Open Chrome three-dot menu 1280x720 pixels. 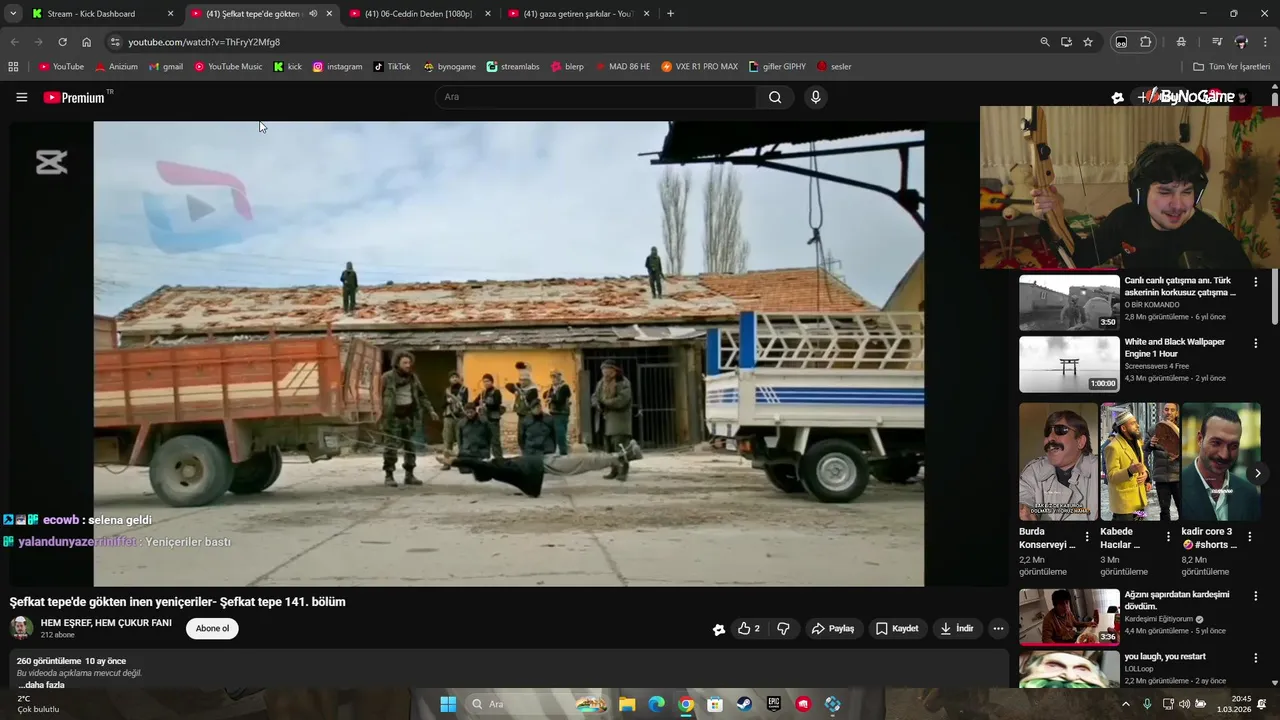1264,42
